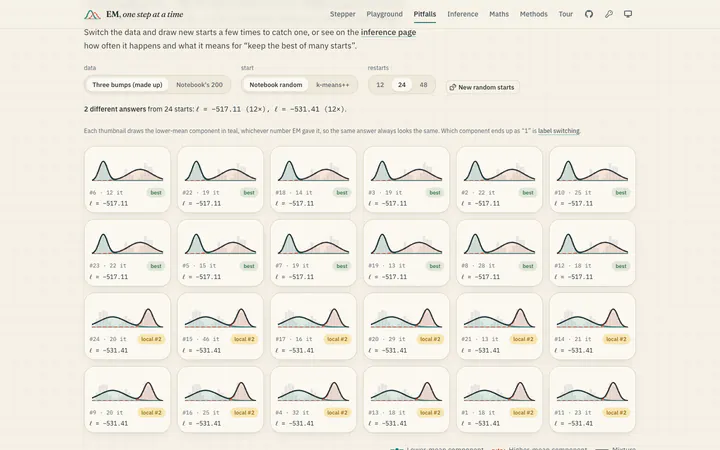Open thumbnail for run #17
Viewport: 720px width, 450px height.
313,326
